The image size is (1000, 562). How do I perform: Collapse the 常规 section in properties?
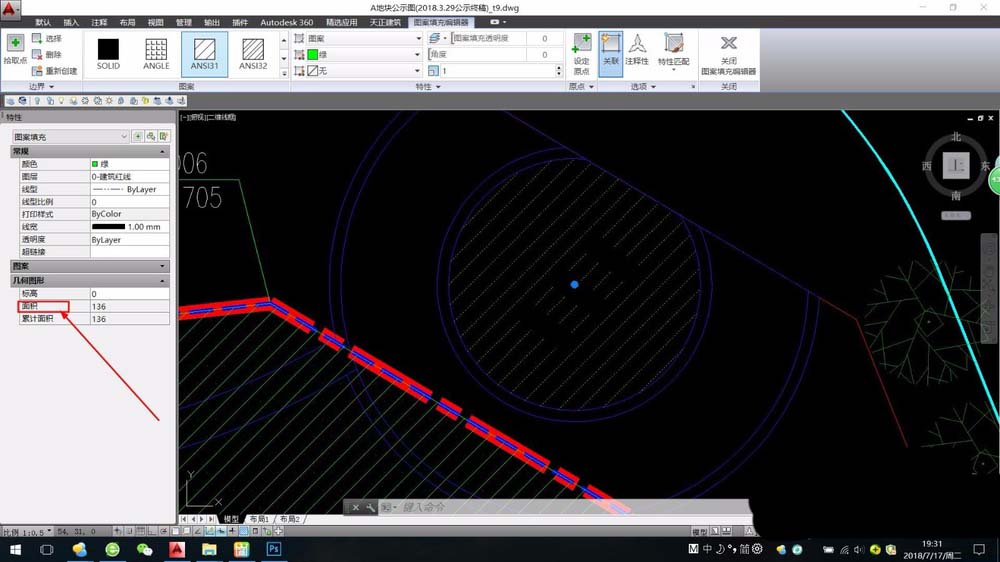[163, 151]
